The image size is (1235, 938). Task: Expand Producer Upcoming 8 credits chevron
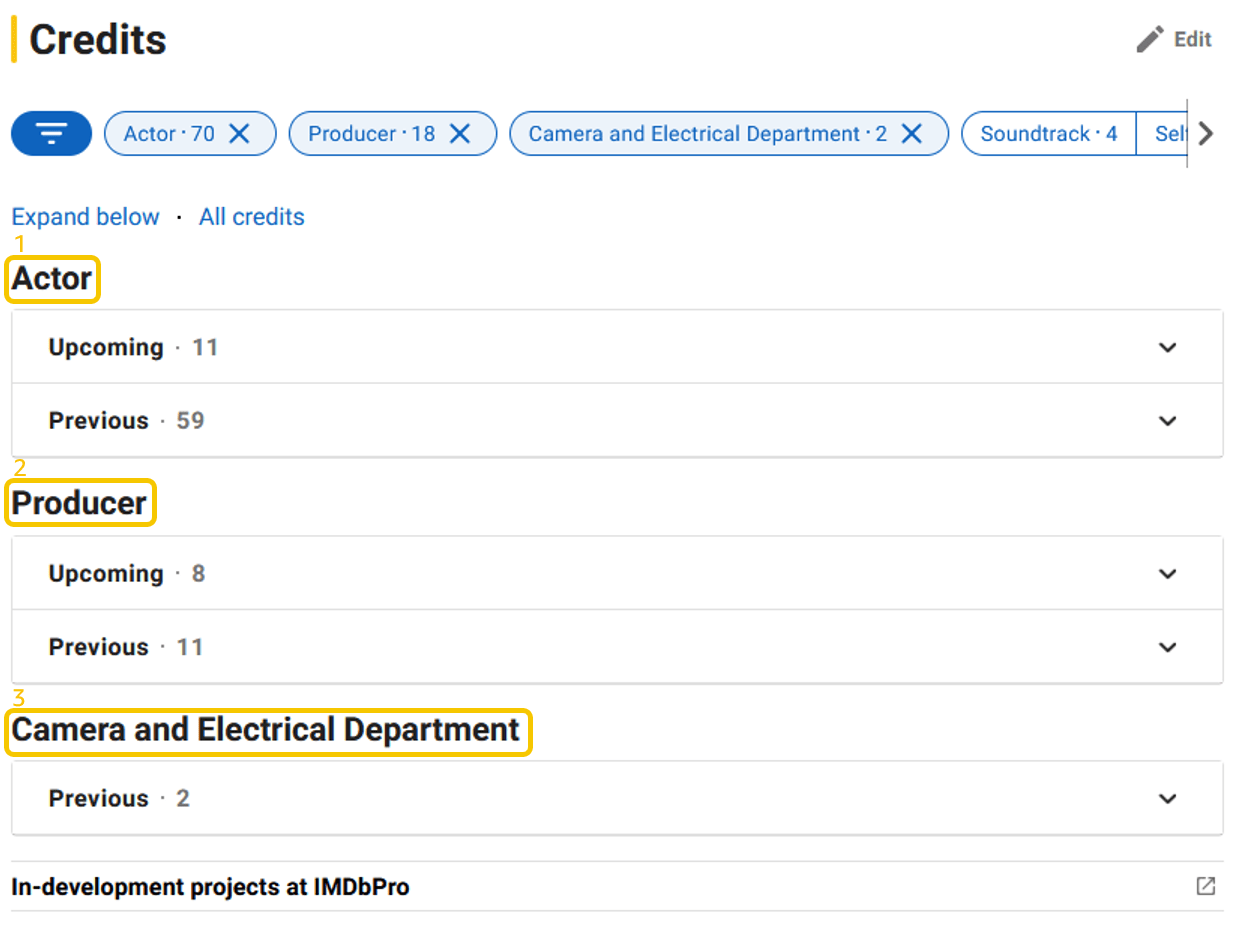[x=1167, y=574]
